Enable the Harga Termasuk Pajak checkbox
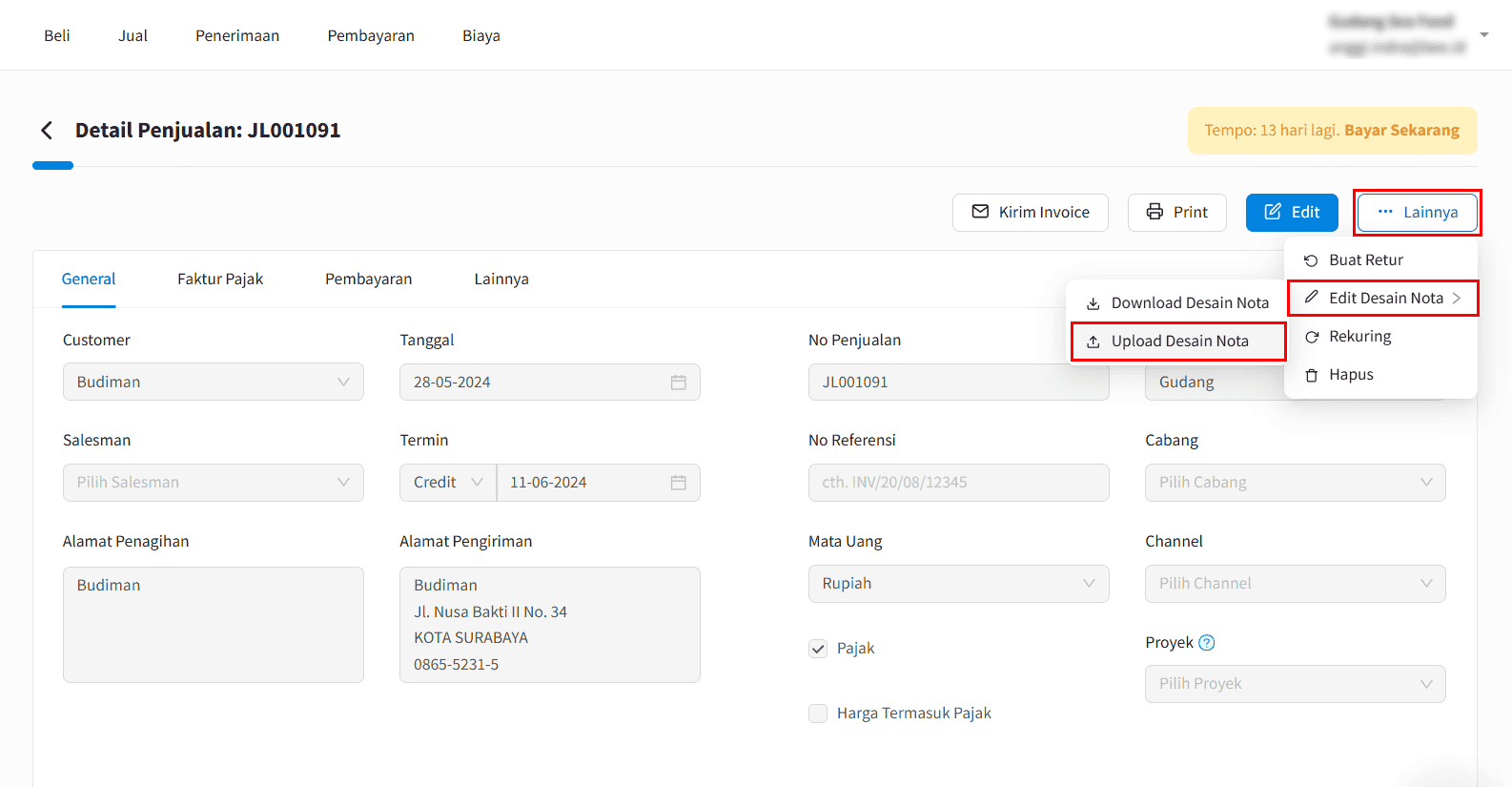Viewport: 1512px width, 787px height. point(818,714)
